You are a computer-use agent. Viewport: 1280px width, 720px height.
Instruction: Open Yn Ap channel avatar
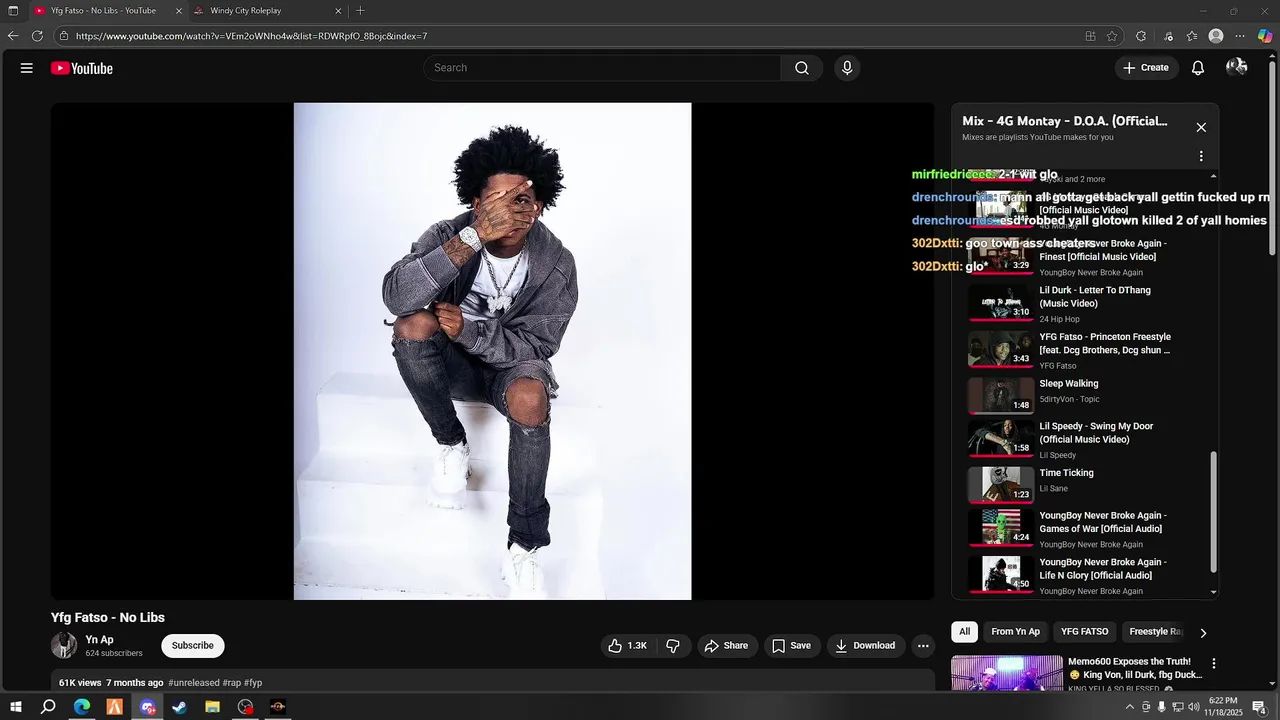pyautogui.click(x=64, y=646)
